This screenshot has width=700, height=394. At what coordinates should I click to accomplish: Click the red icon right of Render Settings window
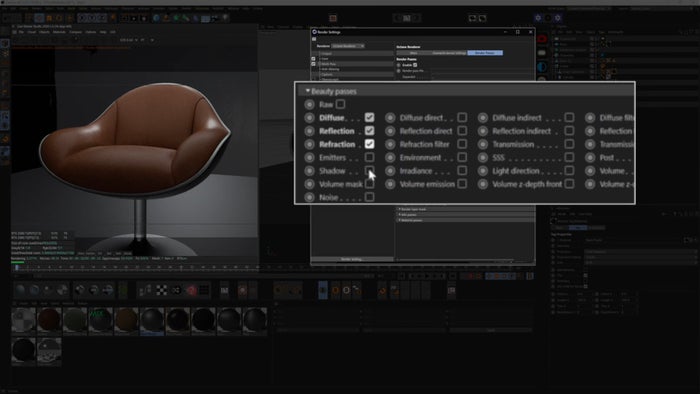pos(542,39)
